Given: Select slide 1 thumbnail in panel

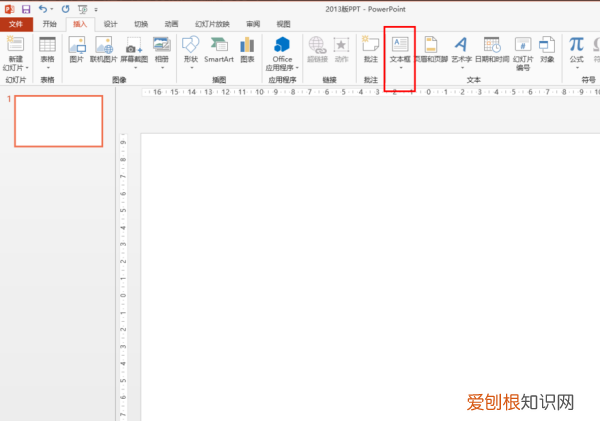Looking at the screenshot, I should pyautogui.click(x=59, y=121).
